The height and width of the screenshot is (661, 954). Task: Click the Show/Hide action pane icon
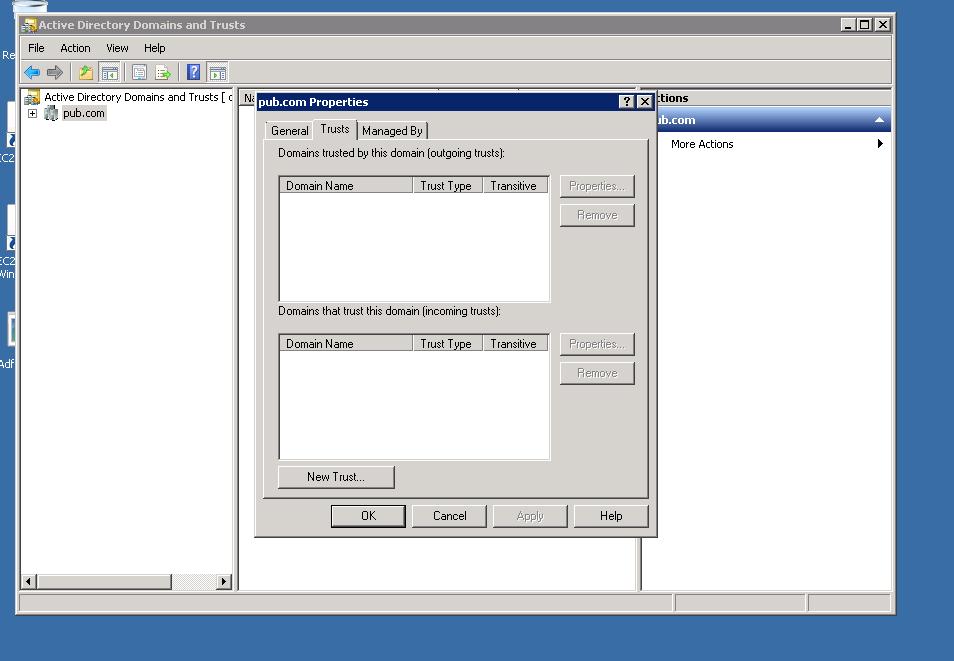click(x=217, y=72)
